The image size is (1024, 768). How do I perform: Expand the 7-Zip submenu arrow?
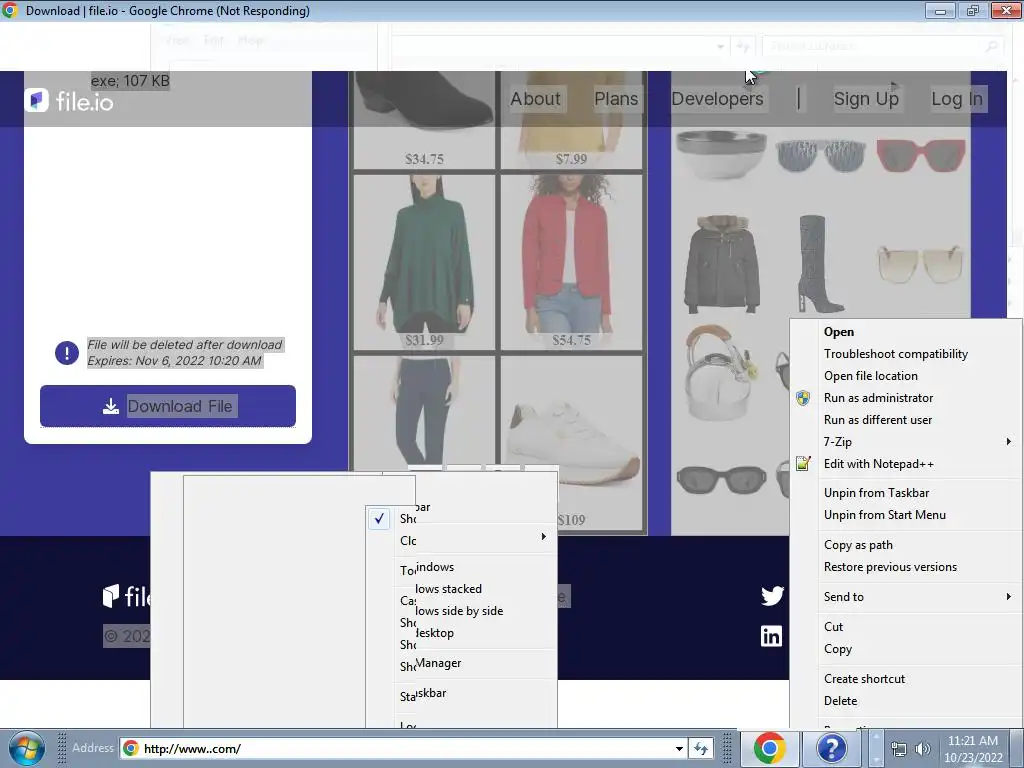(x=1009, y=441)
